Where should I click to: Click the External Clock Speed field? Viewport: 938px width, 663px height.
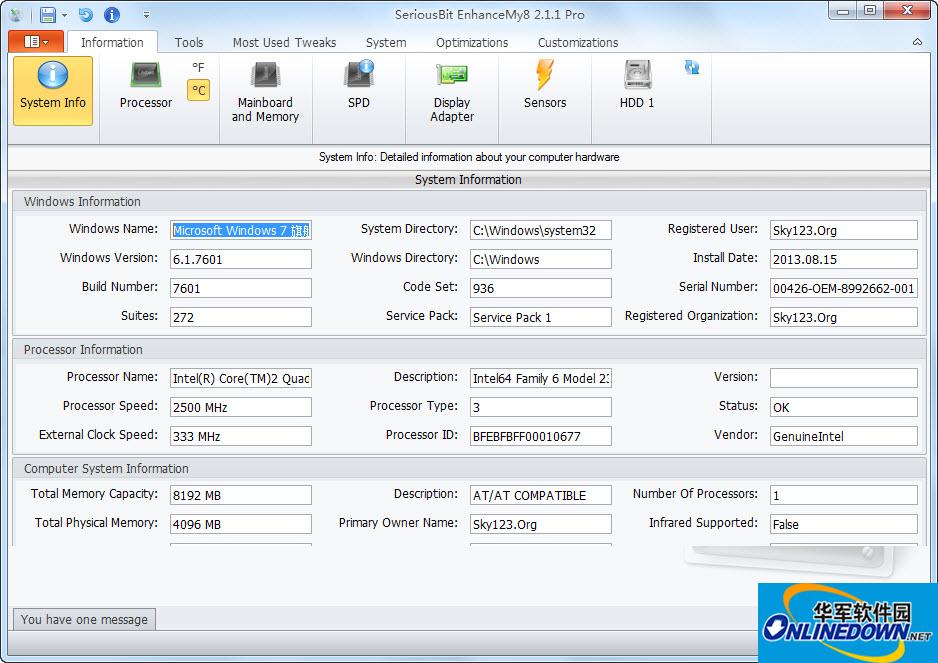(240, 436)
